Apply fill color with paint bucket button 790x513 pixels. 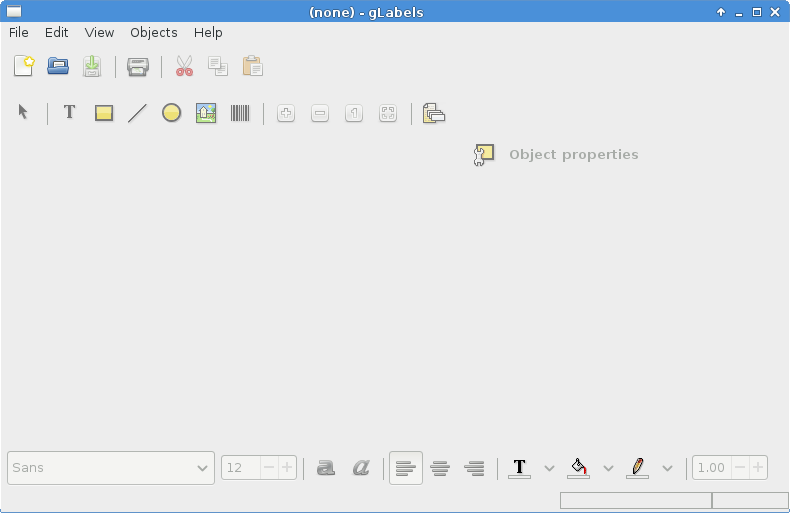click(x=578, y=468)
